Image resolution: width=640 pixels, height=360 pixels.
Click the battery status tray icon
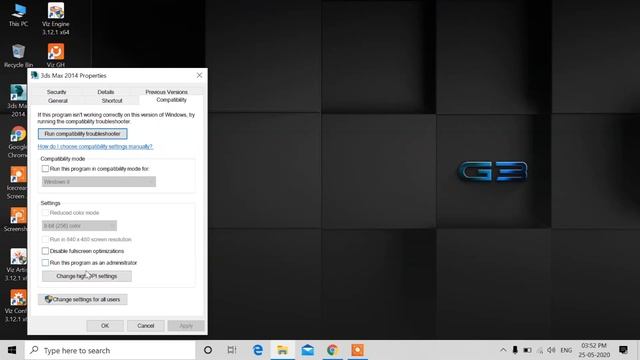(x=527, y=350)
